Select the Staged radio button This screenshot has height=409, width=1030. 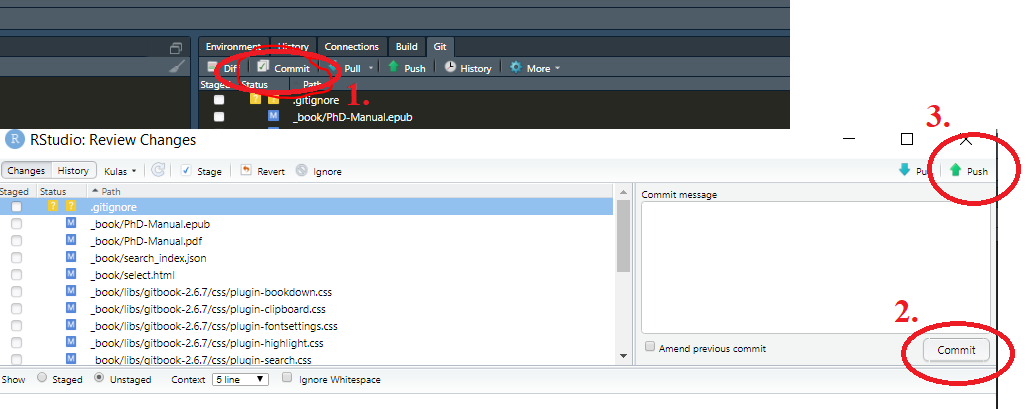point(42,379)
